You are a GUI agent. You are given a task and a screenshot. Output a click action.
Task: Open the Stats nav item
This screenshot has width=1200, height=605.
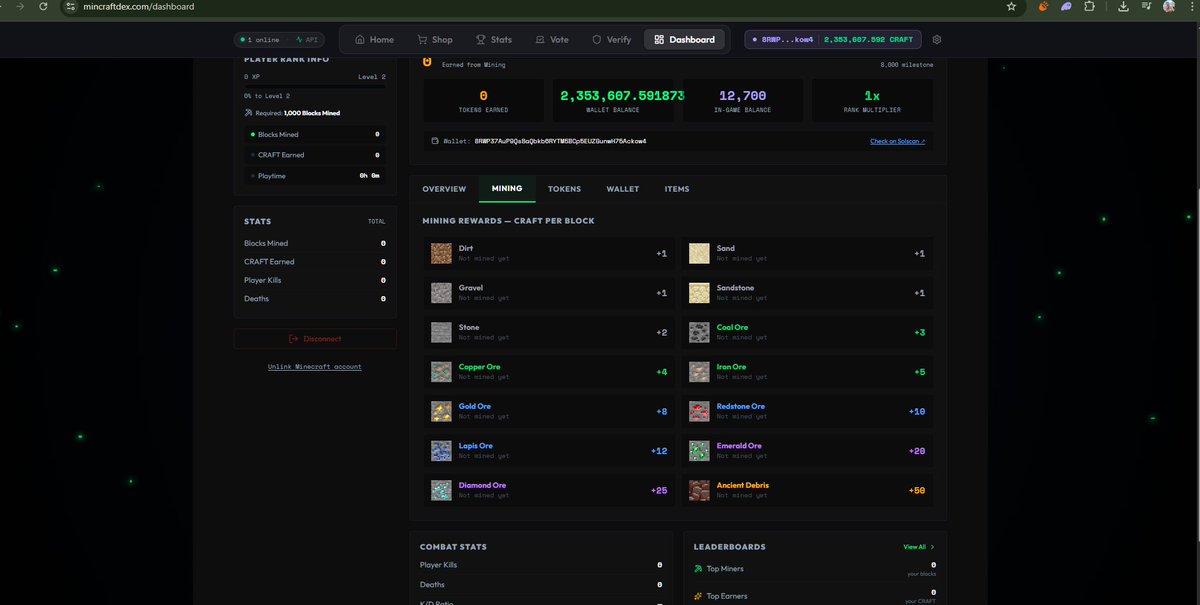point(494,40)
